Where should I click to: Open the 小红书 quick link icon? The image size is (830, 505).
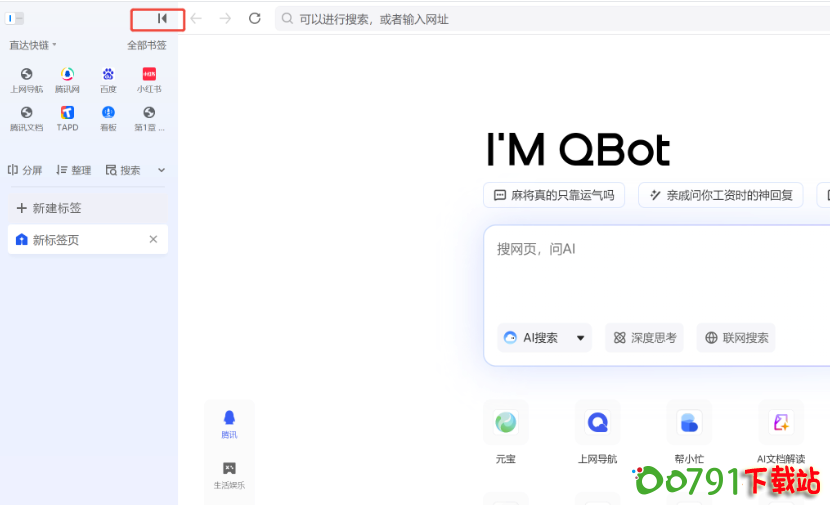[x=149, y=74]
